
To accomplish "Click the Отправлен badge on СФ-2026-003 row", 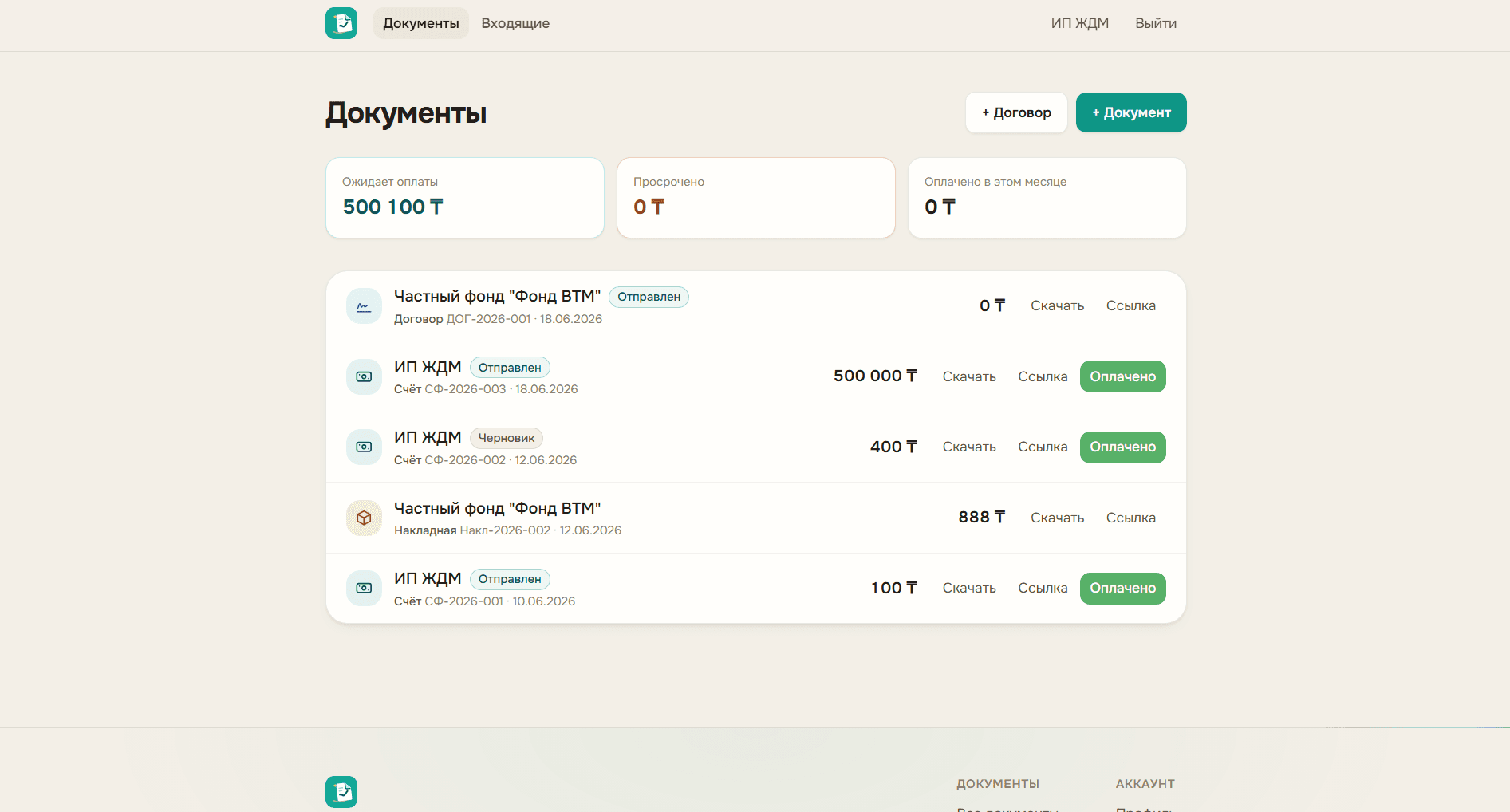I will point(510,368).
